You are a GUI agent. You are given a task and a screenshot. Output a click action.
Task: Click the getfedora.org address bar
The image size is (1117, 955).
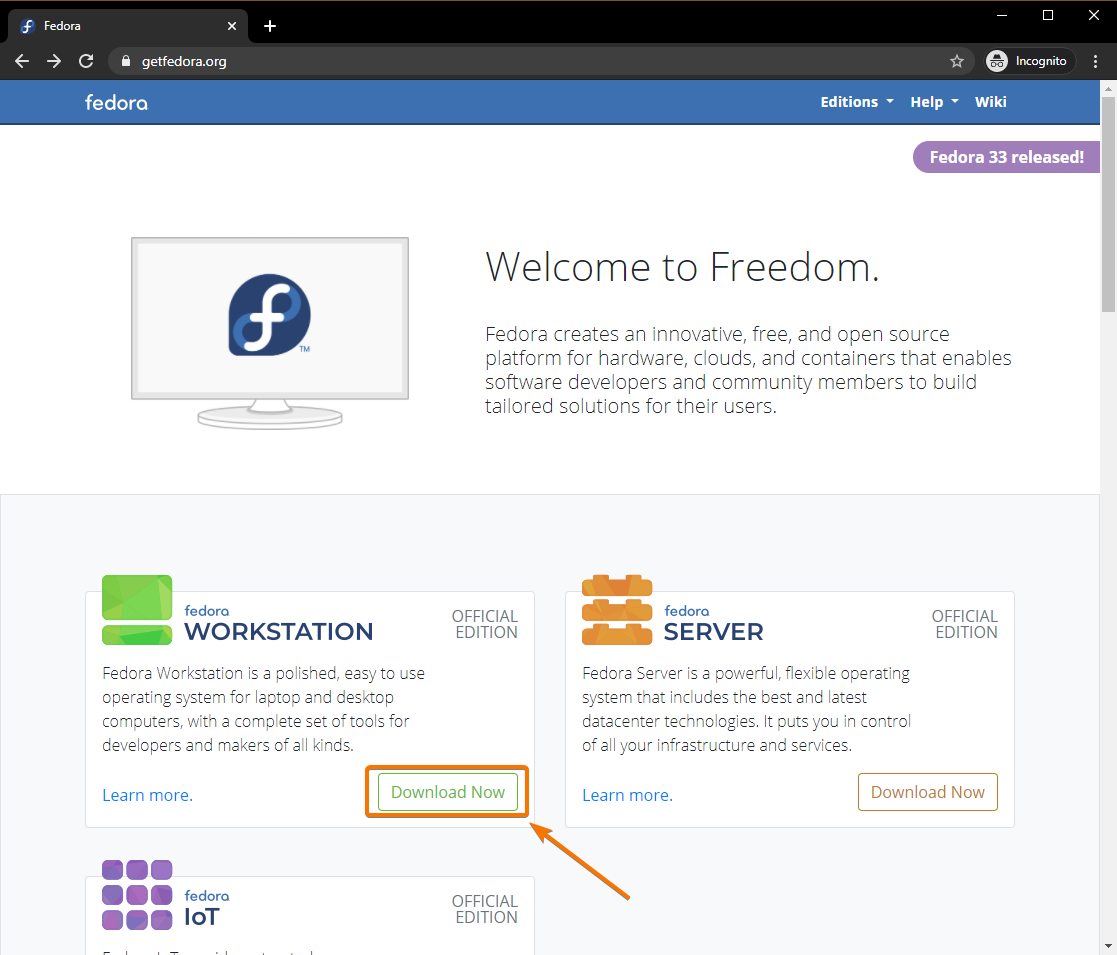click(x=500, y=61)
